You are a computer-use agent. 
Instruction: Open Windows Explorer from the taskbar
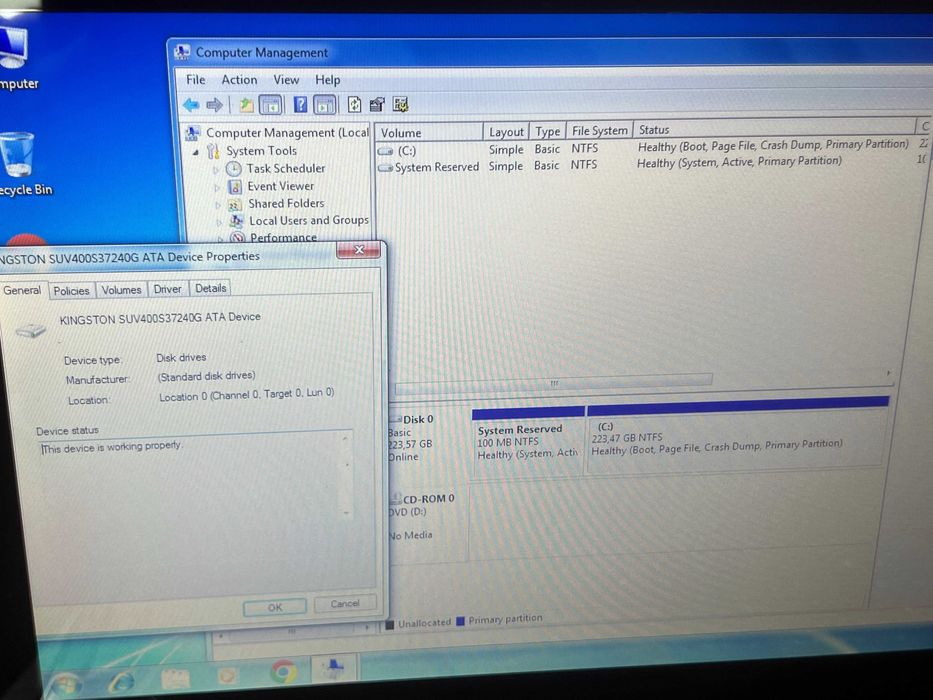pyautogui.click(x=176, y=679)
